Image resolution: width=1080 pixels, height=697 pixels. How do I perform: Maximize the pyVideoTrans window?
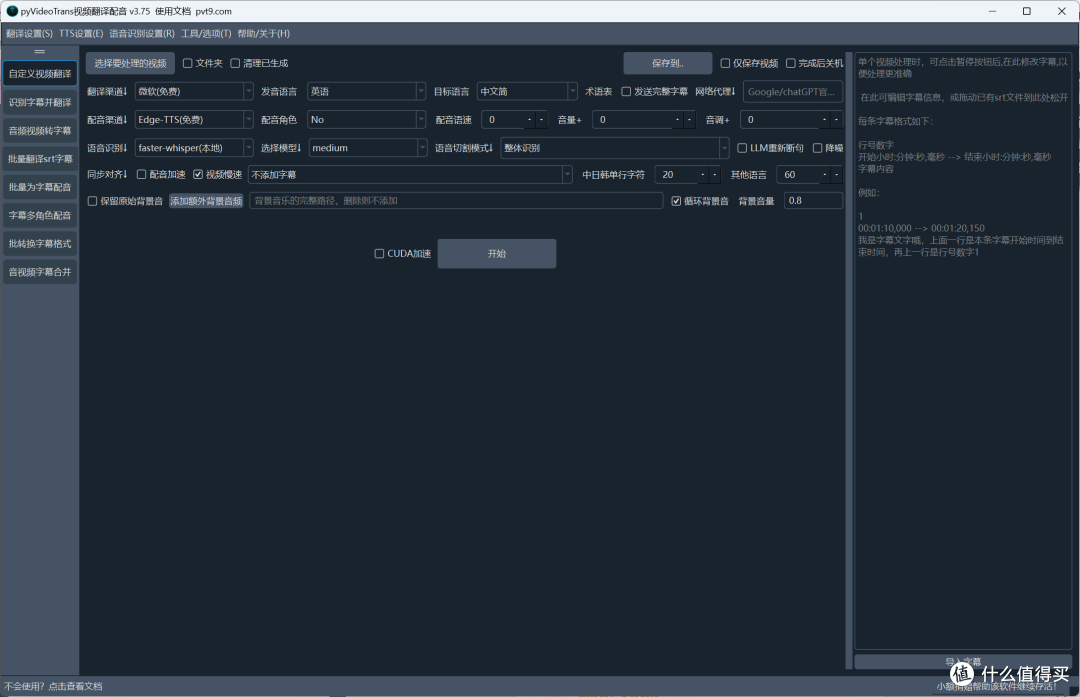click(x=1026, y=11)
